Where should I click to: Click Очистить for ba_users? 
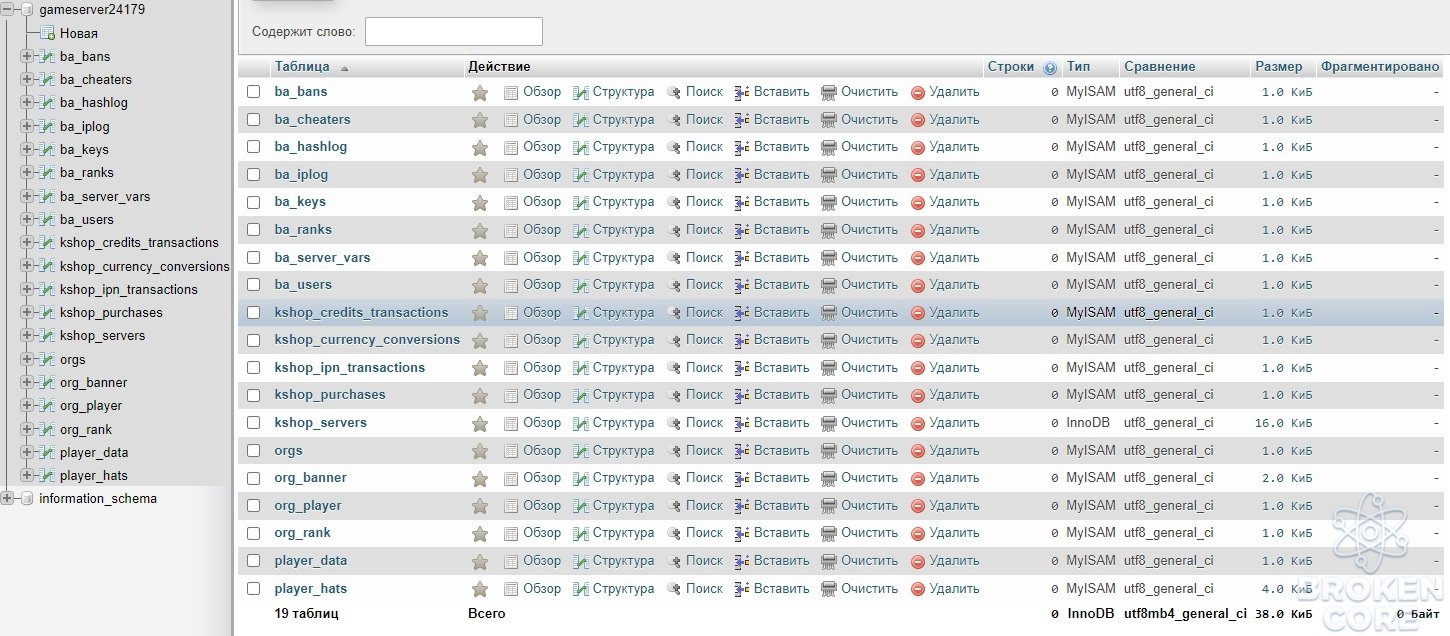click(x=869, y=285)
